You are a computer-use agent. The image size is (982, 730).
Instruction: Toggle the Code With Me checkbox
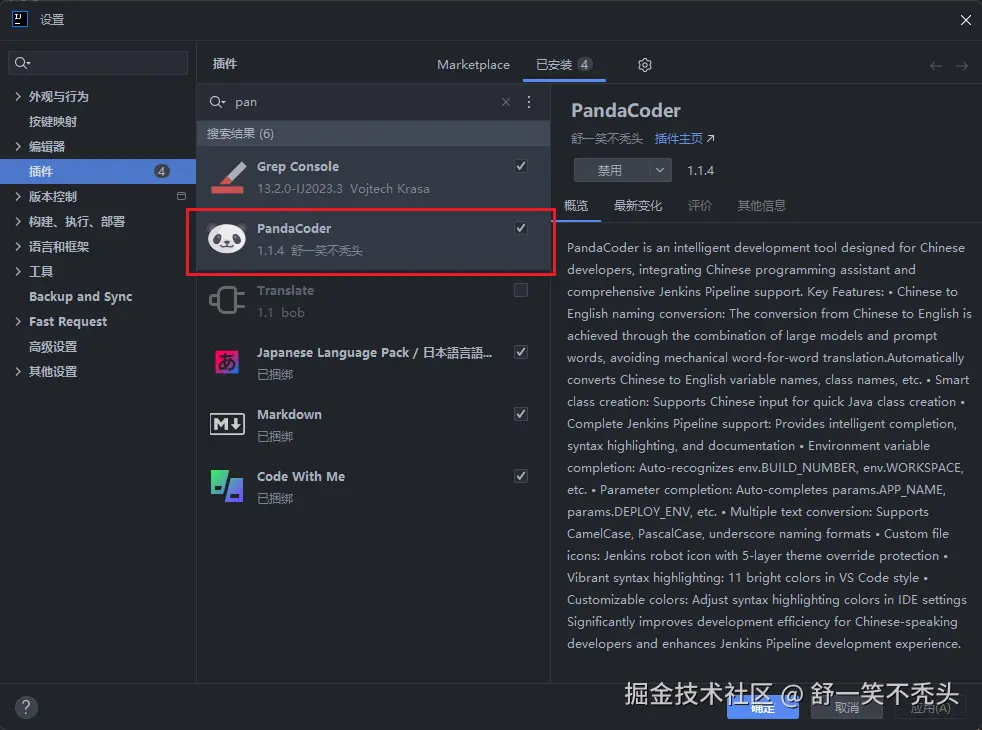[x=520, y=476]
